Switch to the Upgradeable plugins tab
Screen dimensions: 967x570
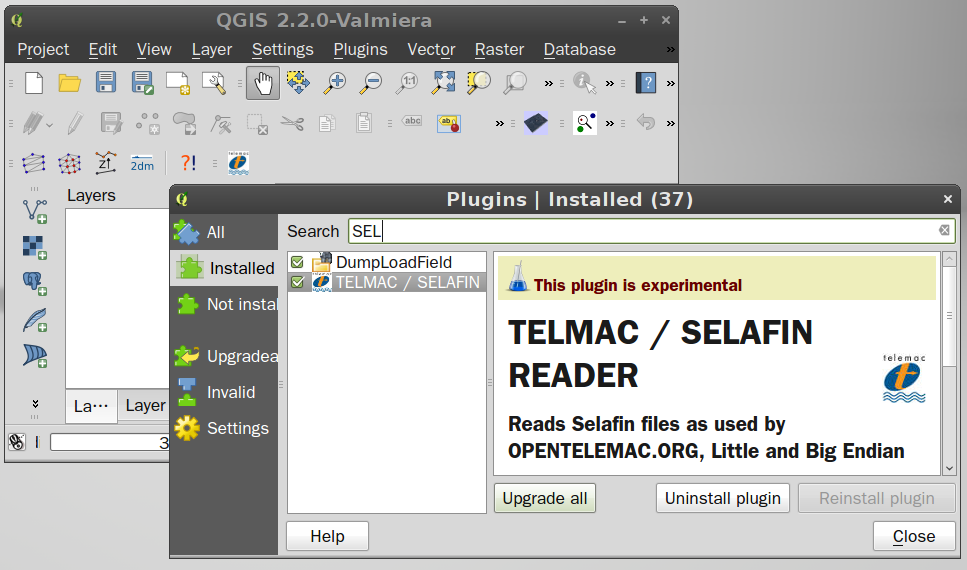pos(224,356)
